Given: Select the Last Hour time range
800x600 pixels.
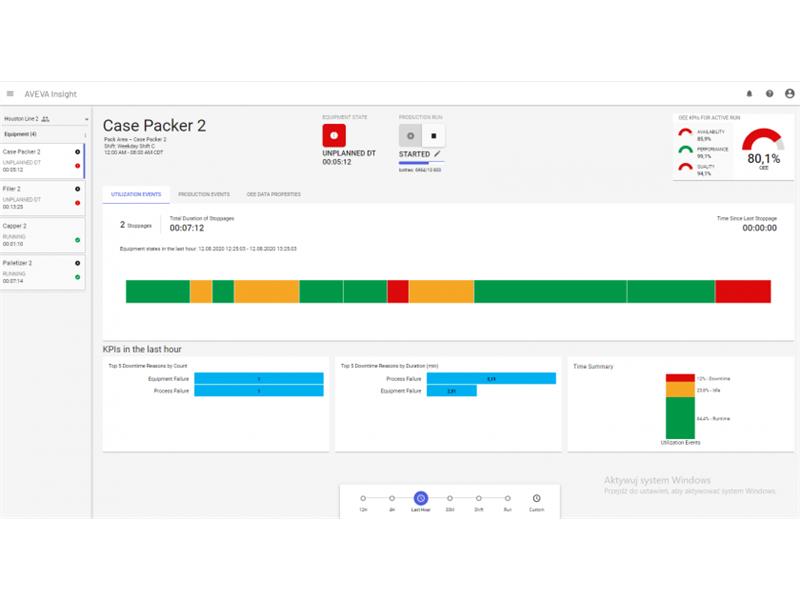Looking at the screenshot, I should [420, 498].
